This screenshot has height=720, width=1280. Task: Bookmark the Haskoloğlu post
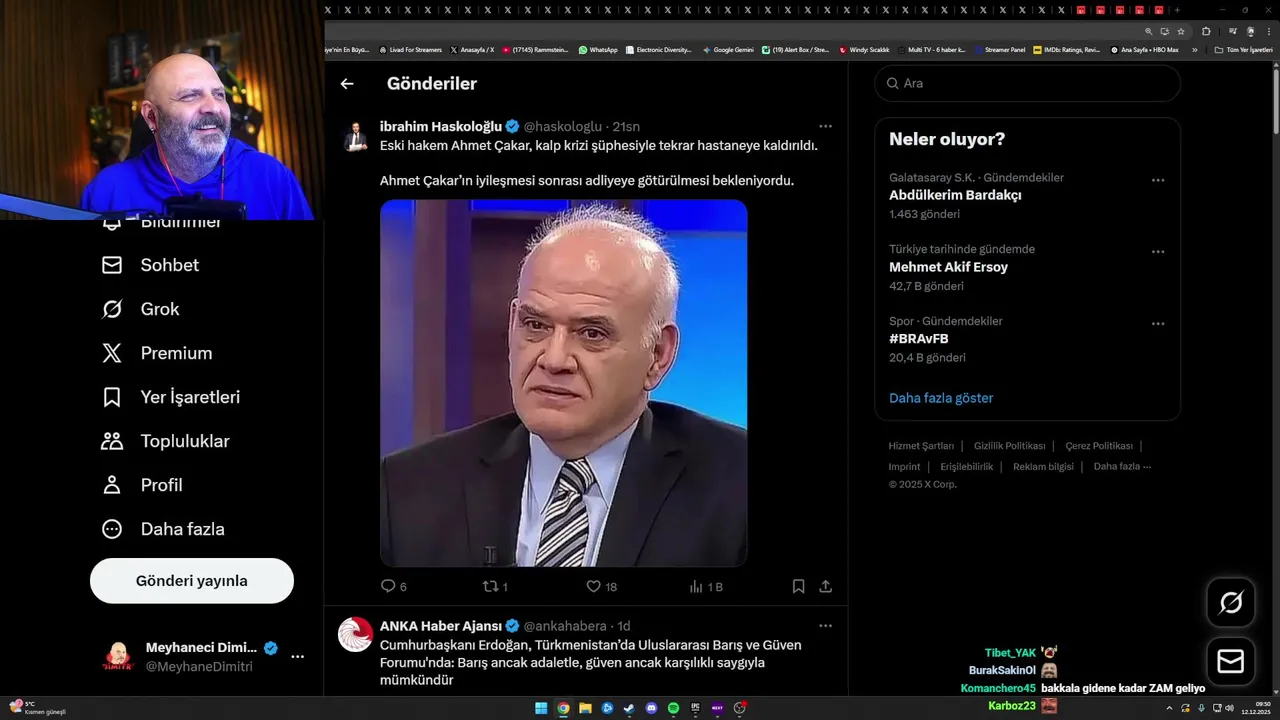coord(798,587)
